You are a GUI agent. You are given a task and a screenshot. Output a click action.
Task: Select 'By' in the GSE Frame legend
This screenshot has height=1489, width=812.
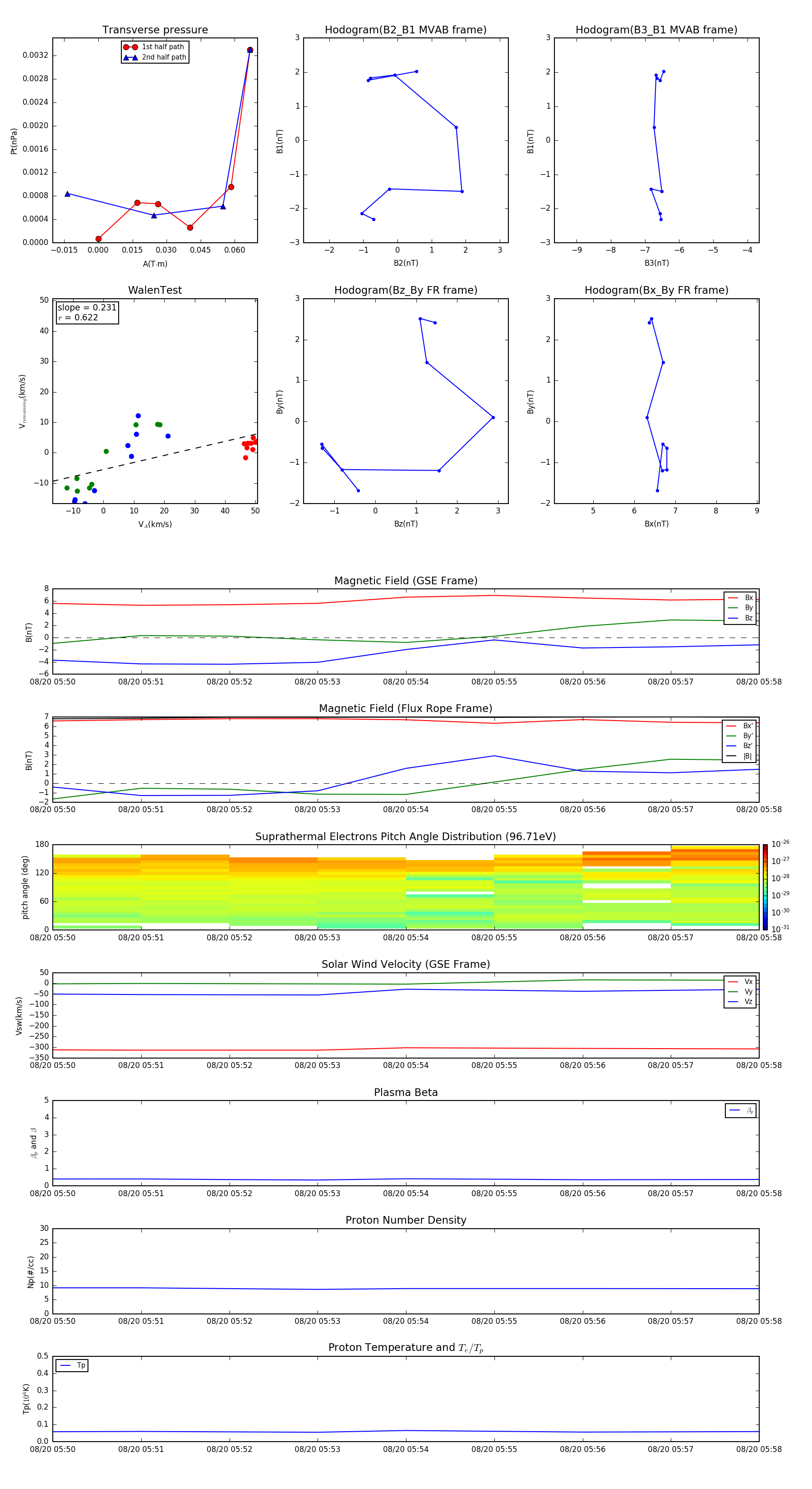(740, 607)
